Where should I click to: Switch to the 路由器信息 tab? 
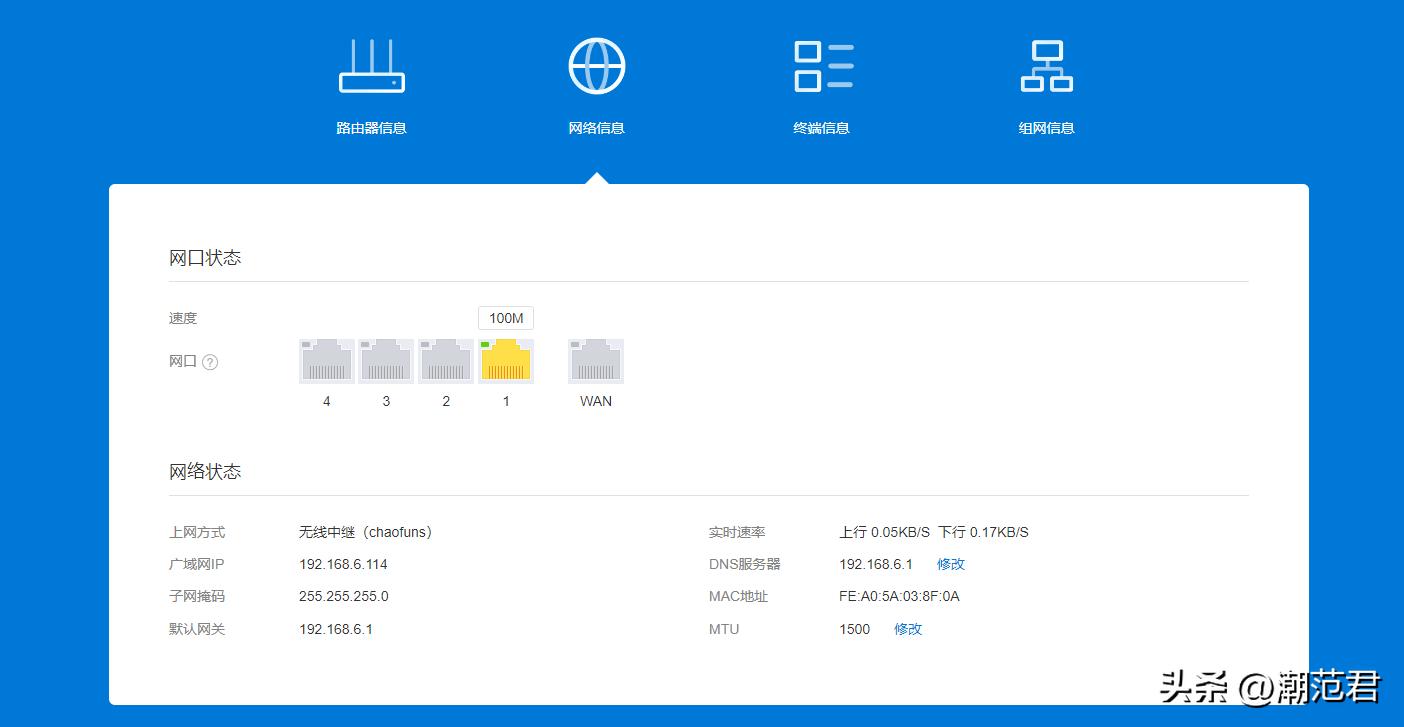click(x=371, y=128)
